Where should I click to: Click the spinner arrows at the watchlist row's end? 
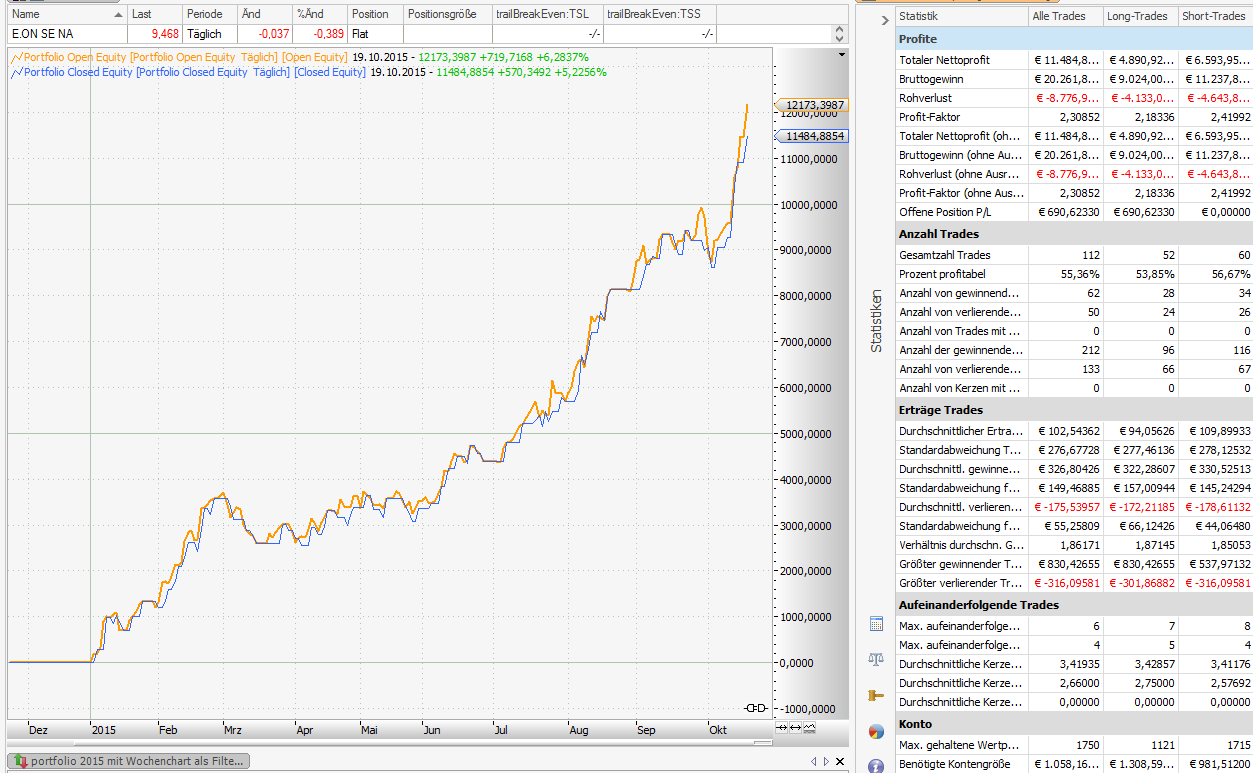(839, 34)
